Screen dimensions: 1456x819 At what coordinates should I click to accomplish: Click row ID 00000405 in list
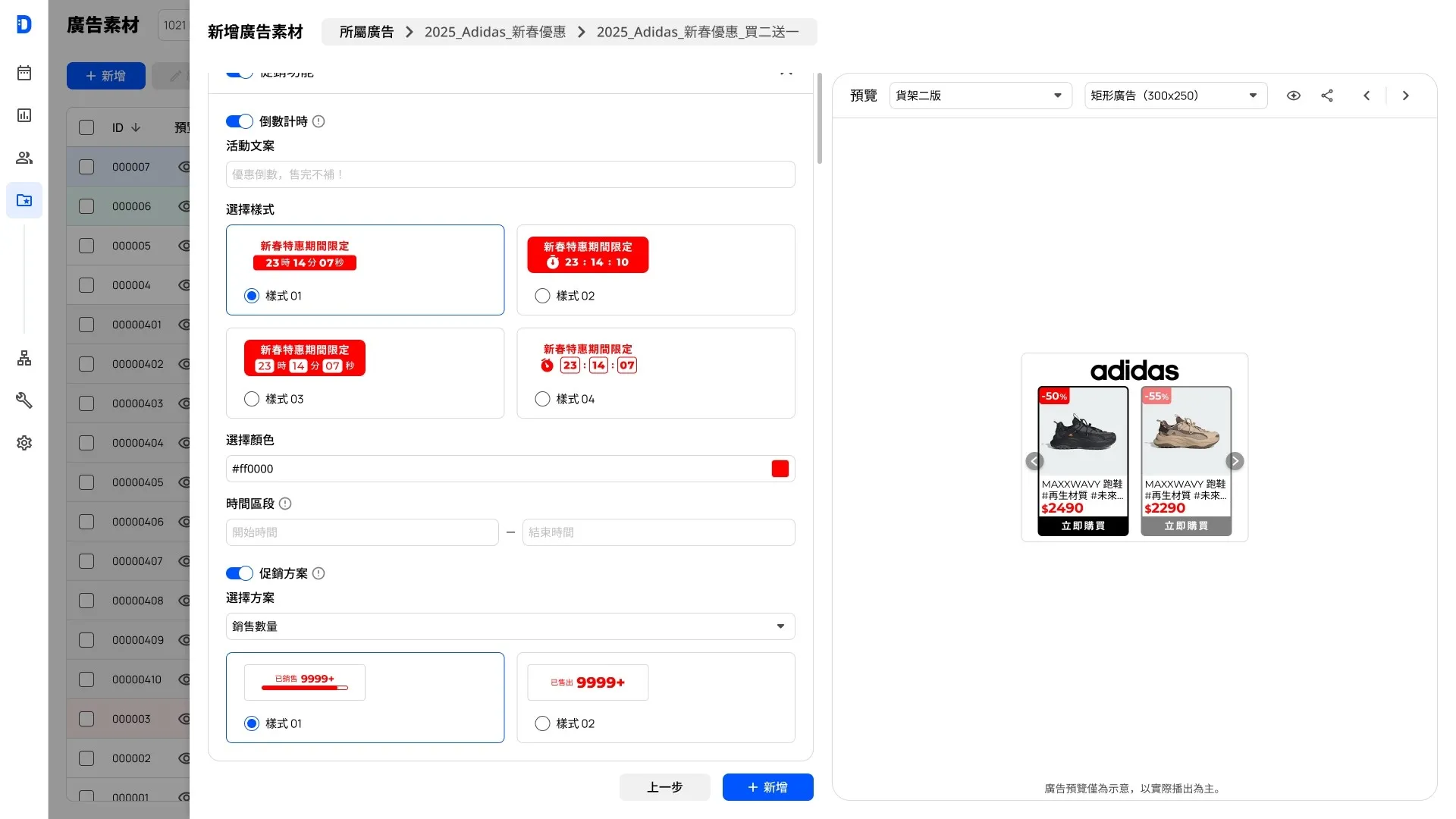(x=138, y=482)
